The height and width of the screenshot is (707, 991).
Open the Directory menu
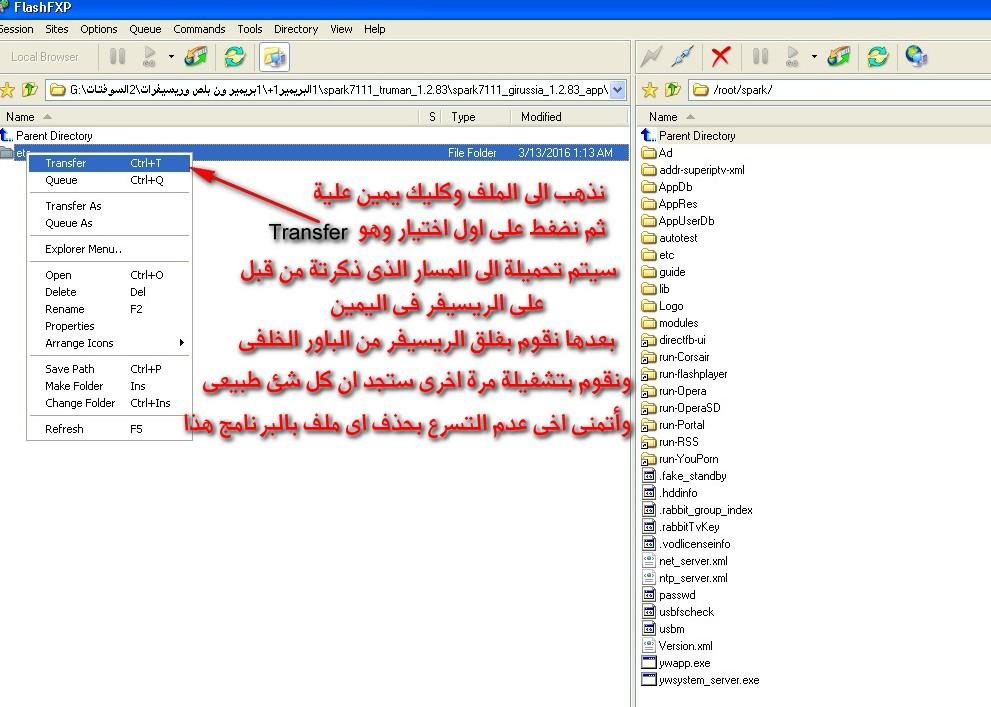pos(296,29)
